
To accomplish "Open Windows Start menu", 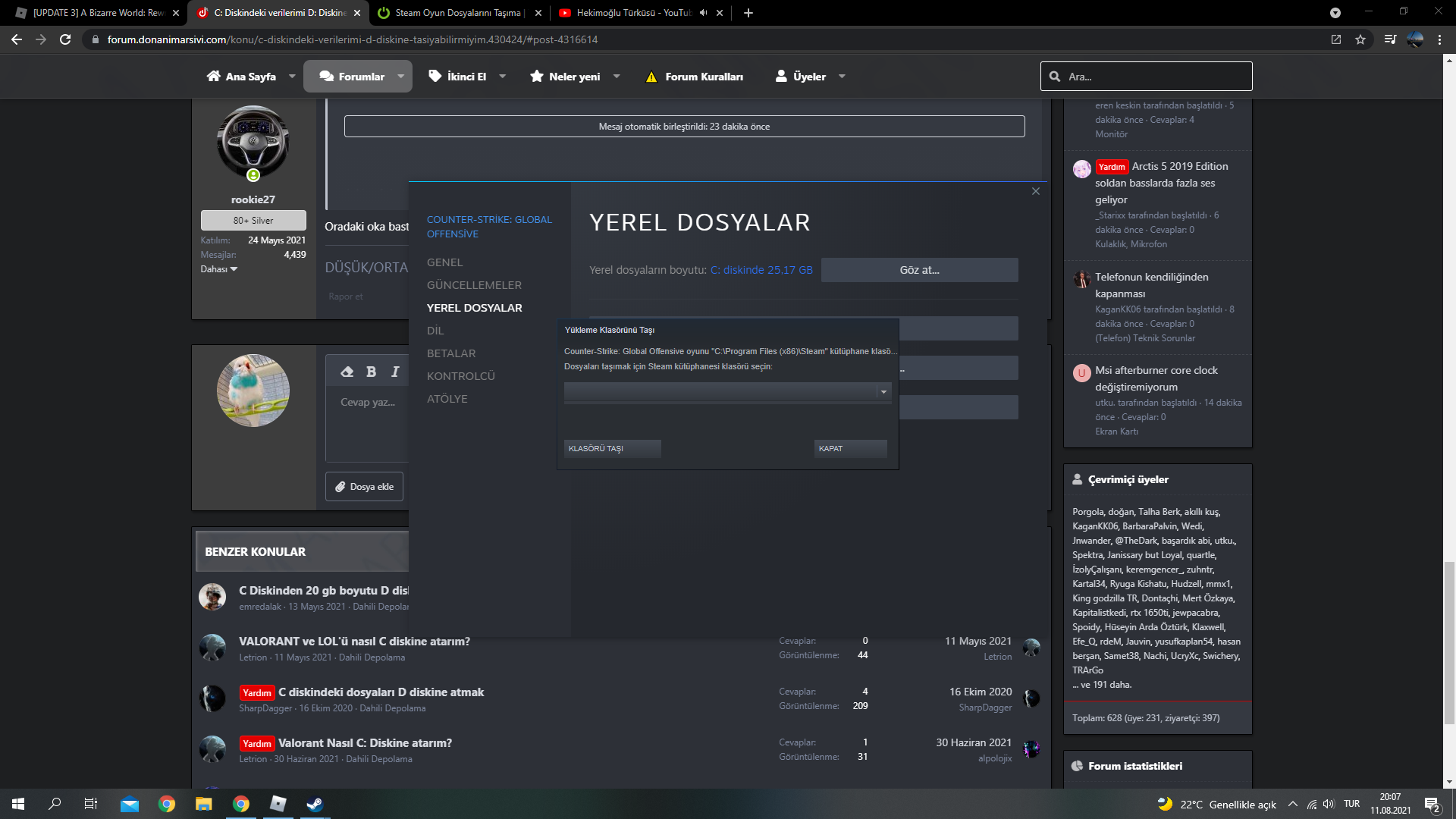I will click(18, 804).
